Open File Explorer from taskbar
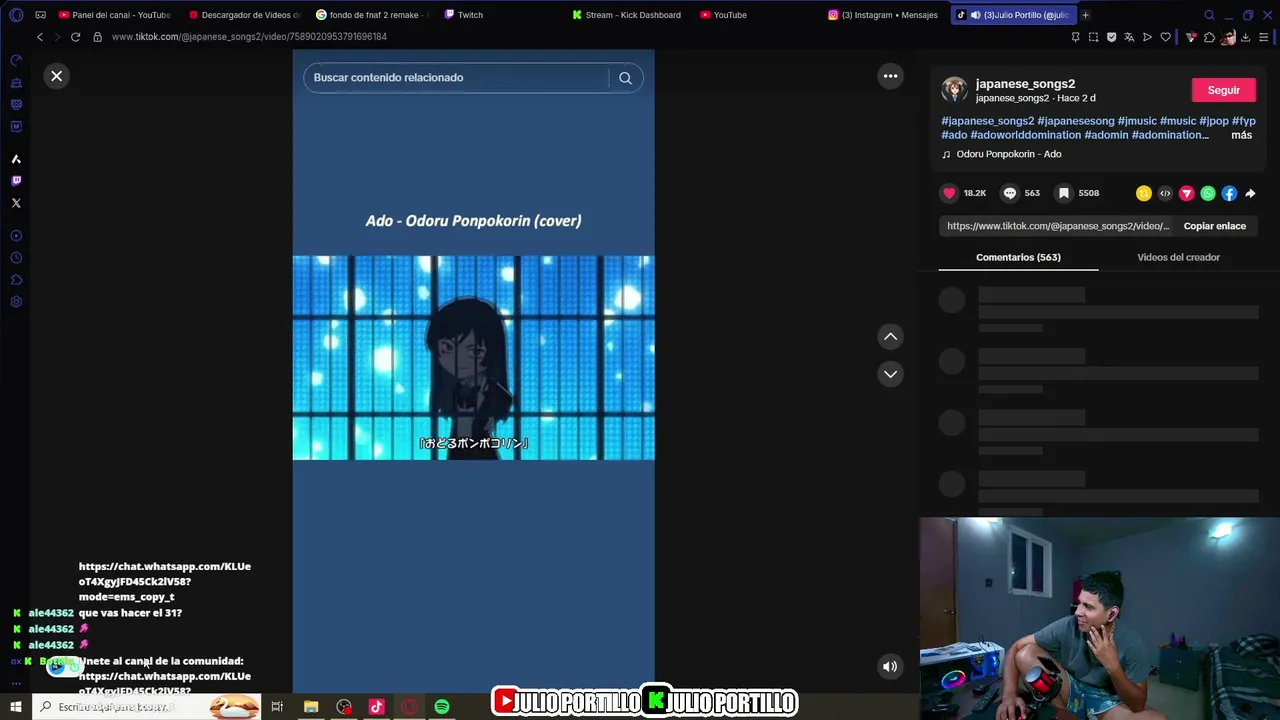The width and height of the screenshot is (1280, 720). pyautogui.click(x=311, y=707)
